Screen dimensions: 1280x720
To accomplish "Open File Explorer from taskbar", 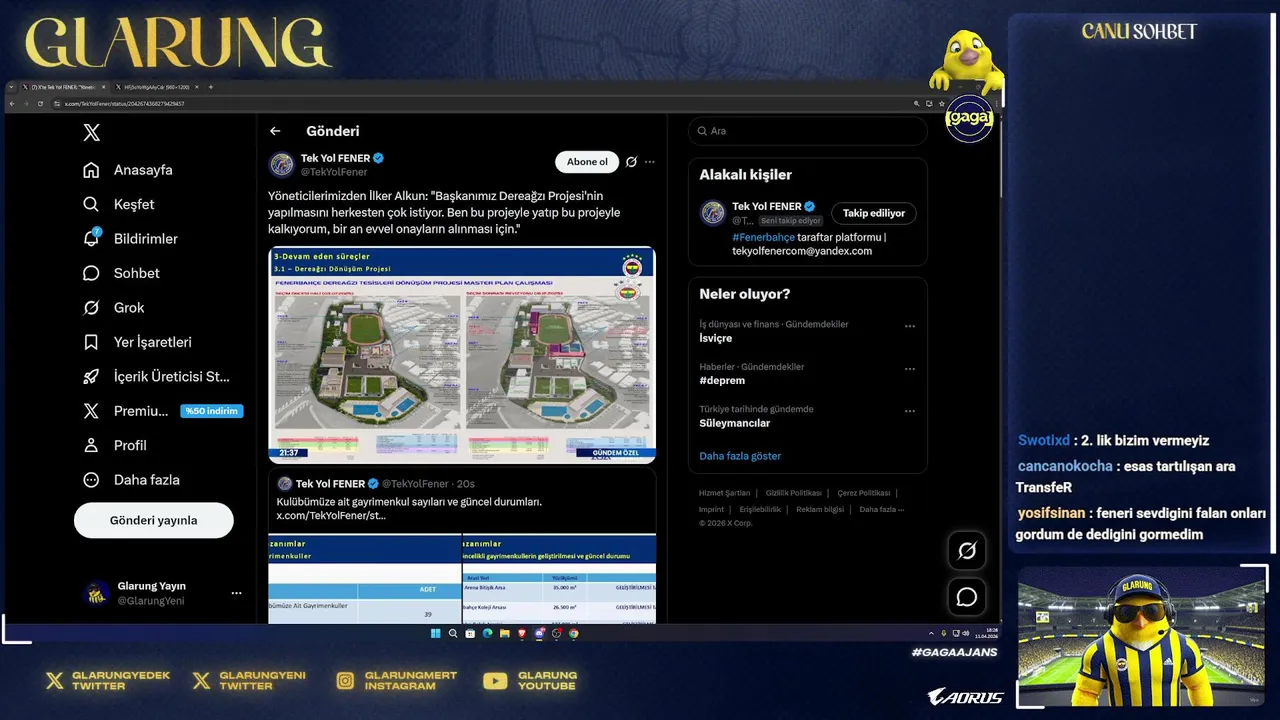I will [505, 633].
